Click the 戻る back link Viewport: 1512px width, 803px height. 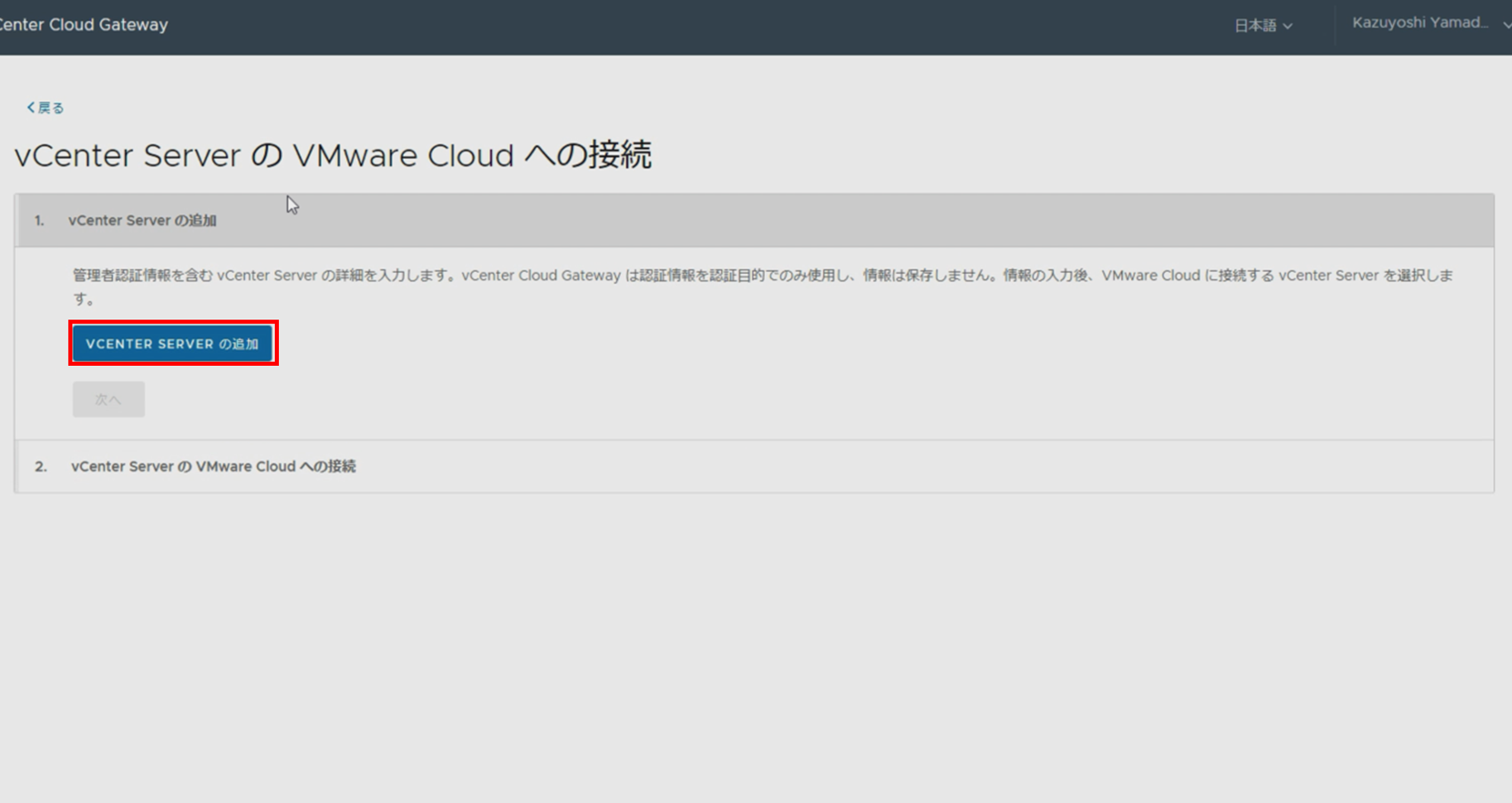point(45,108)
